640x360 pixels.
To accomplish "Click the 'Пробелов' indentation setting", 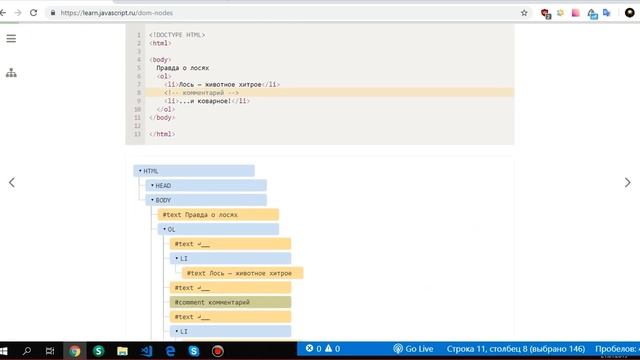I will point(617,349).
